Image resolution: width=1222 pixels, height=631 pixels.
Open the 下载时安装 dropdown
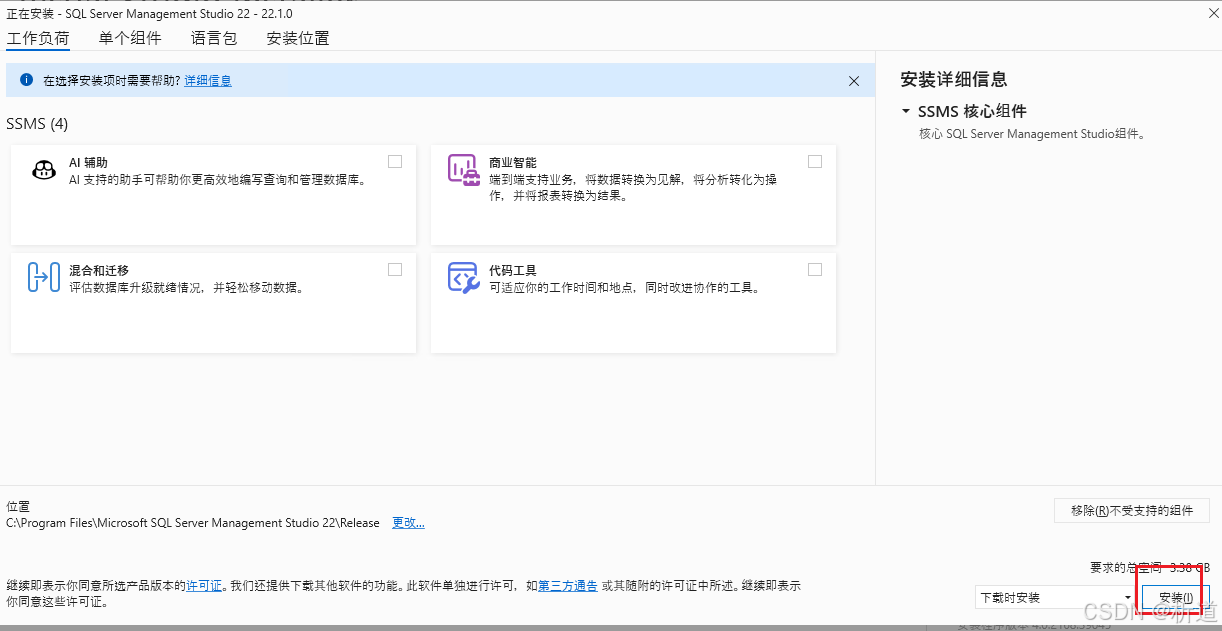tap(1055, 597)
